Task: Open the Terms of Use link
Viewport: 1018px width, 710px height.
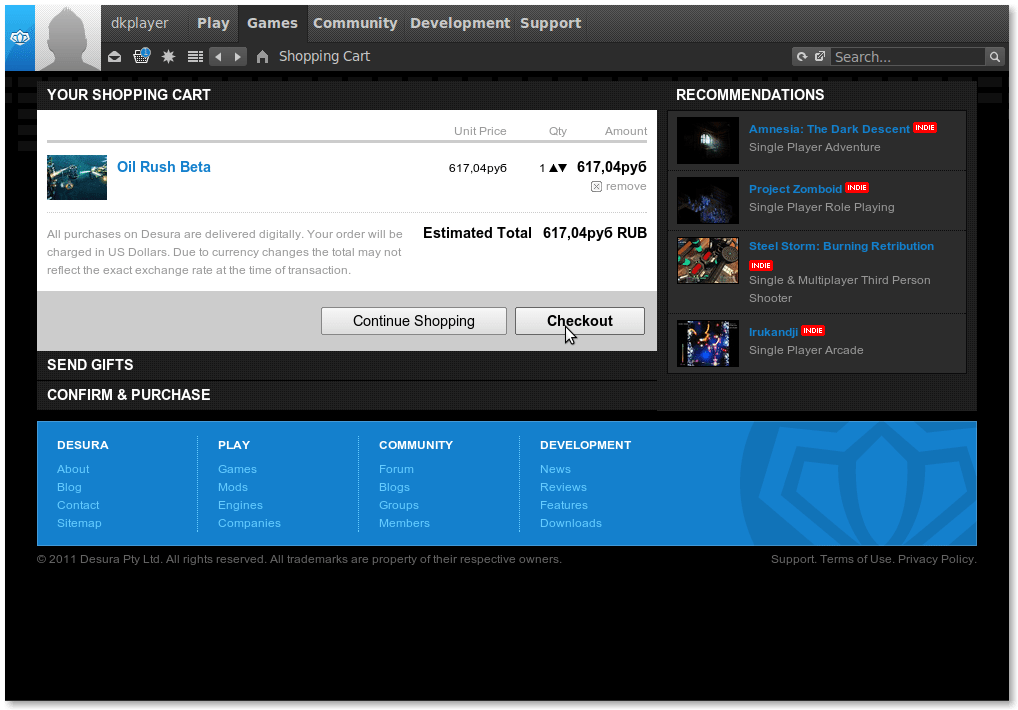Action: [856, 559]
